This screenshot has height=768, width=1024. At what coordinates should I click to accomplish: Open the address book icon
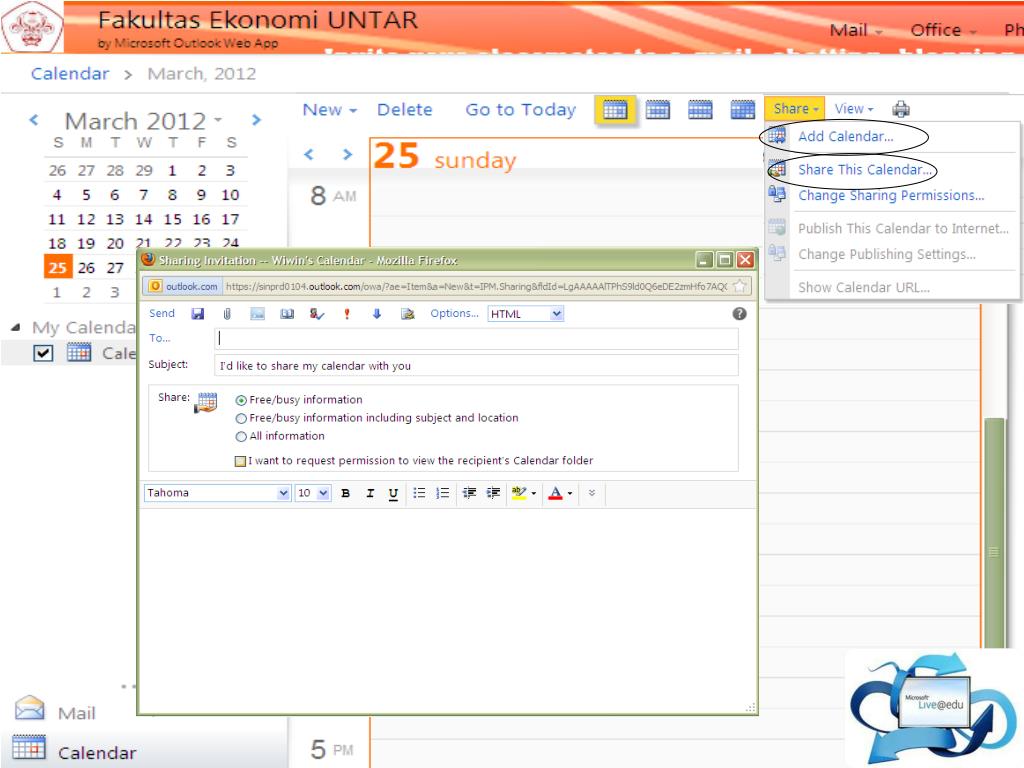click(287, 314)
